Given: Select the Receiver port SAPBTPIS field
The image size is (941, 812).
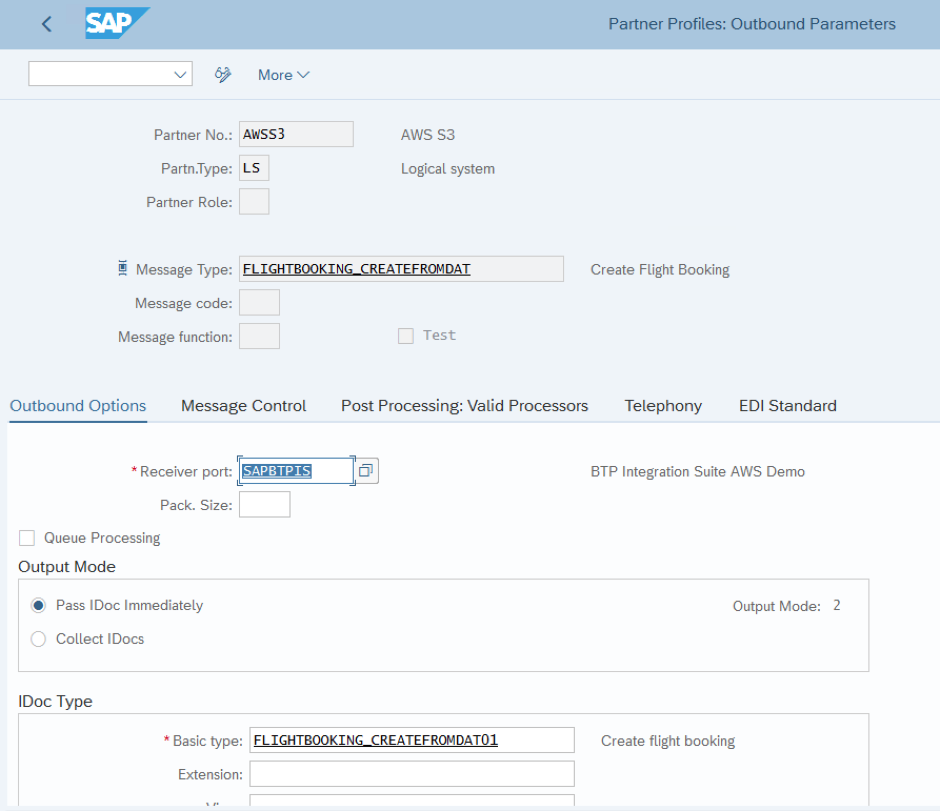Looking at the screenshot, I should click(295, 470).
